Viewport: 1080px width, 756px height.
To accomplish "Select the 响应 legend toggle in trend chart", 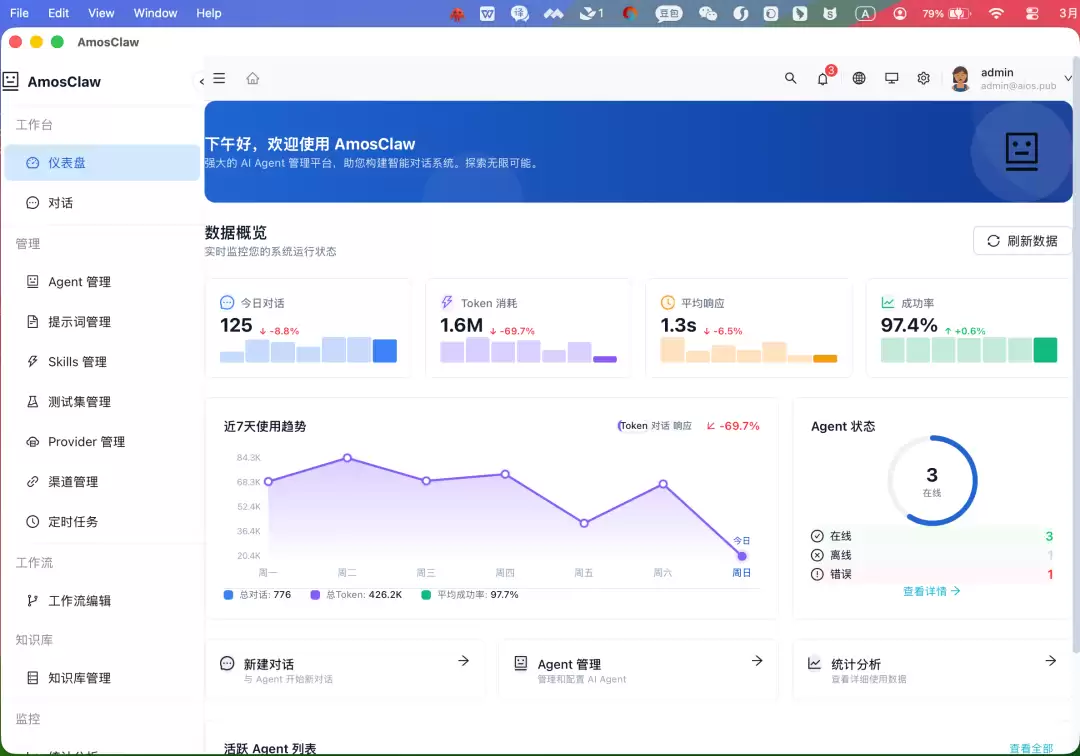I will click(682, 426).
